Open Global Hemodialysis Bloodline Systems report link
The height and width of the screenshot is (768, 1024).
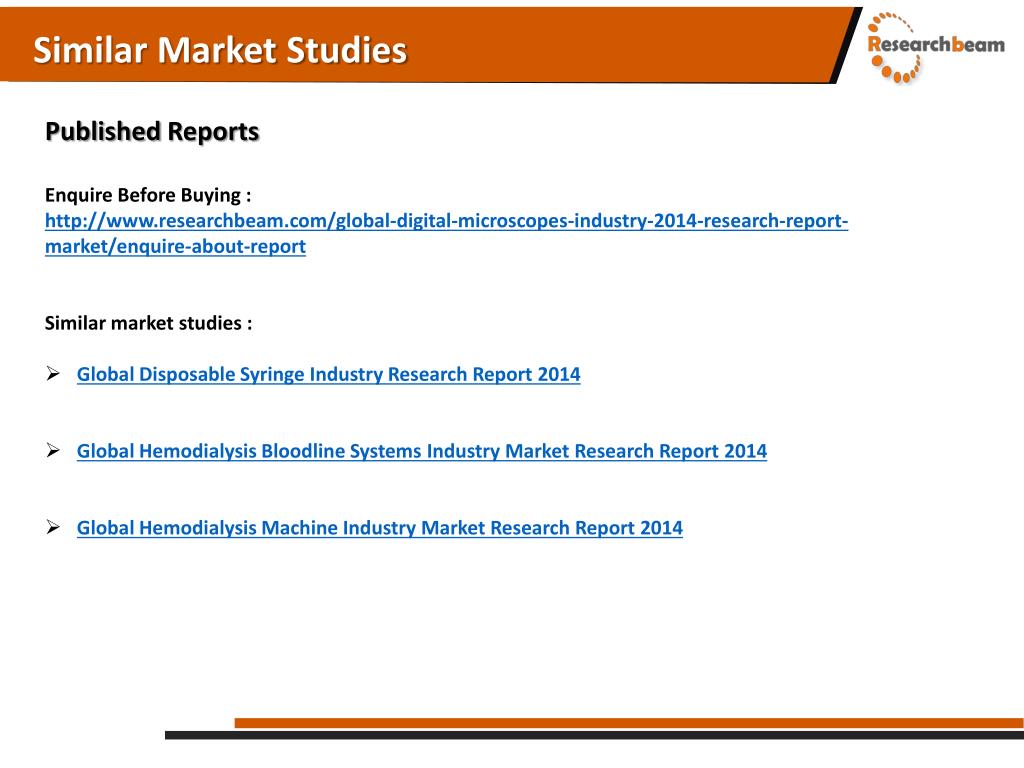pyautogui.click(x=422, y=451)
